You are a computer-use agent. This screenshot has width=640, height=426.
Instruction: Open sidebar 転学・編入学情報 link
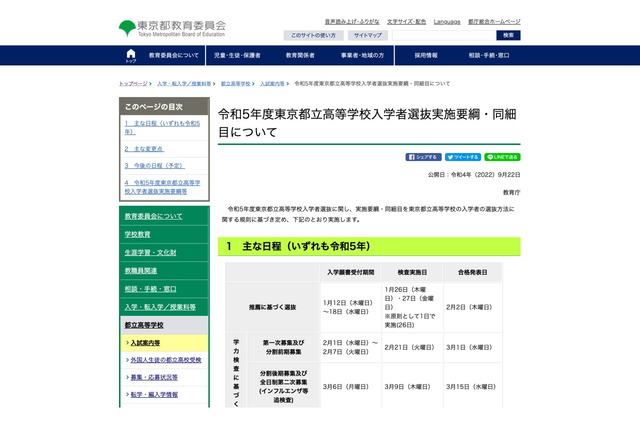154,395
